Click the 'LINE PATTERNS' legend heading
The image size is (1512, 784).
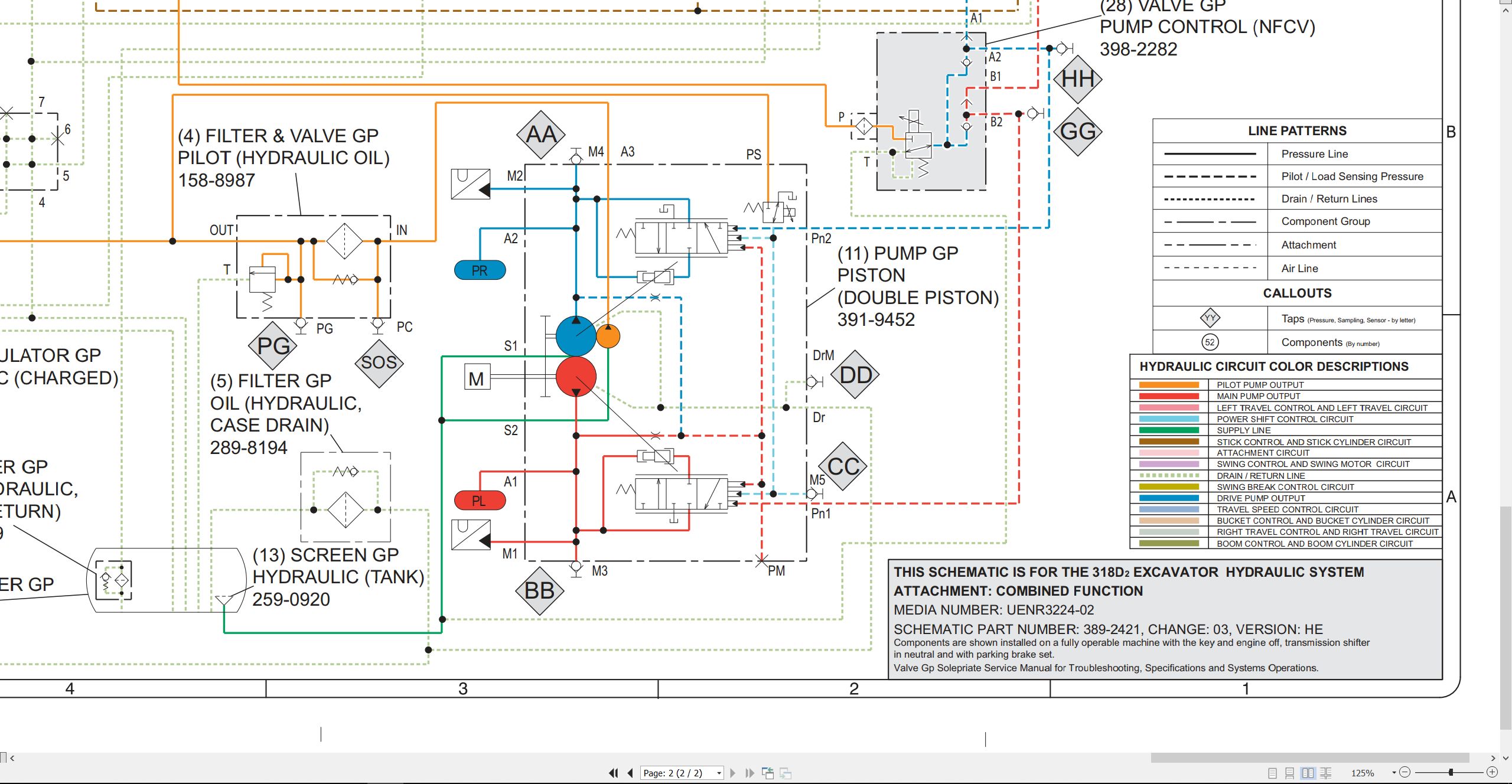tap(1297, 131)
